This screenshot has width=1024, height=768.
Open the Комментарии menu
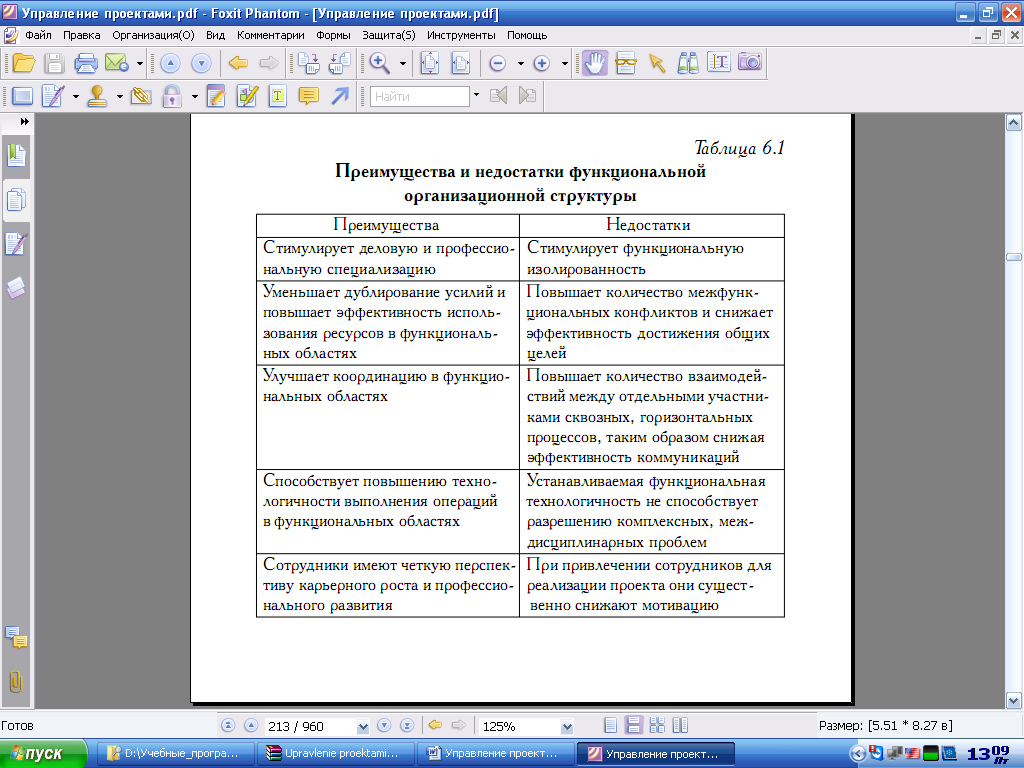tap(270, 35)
